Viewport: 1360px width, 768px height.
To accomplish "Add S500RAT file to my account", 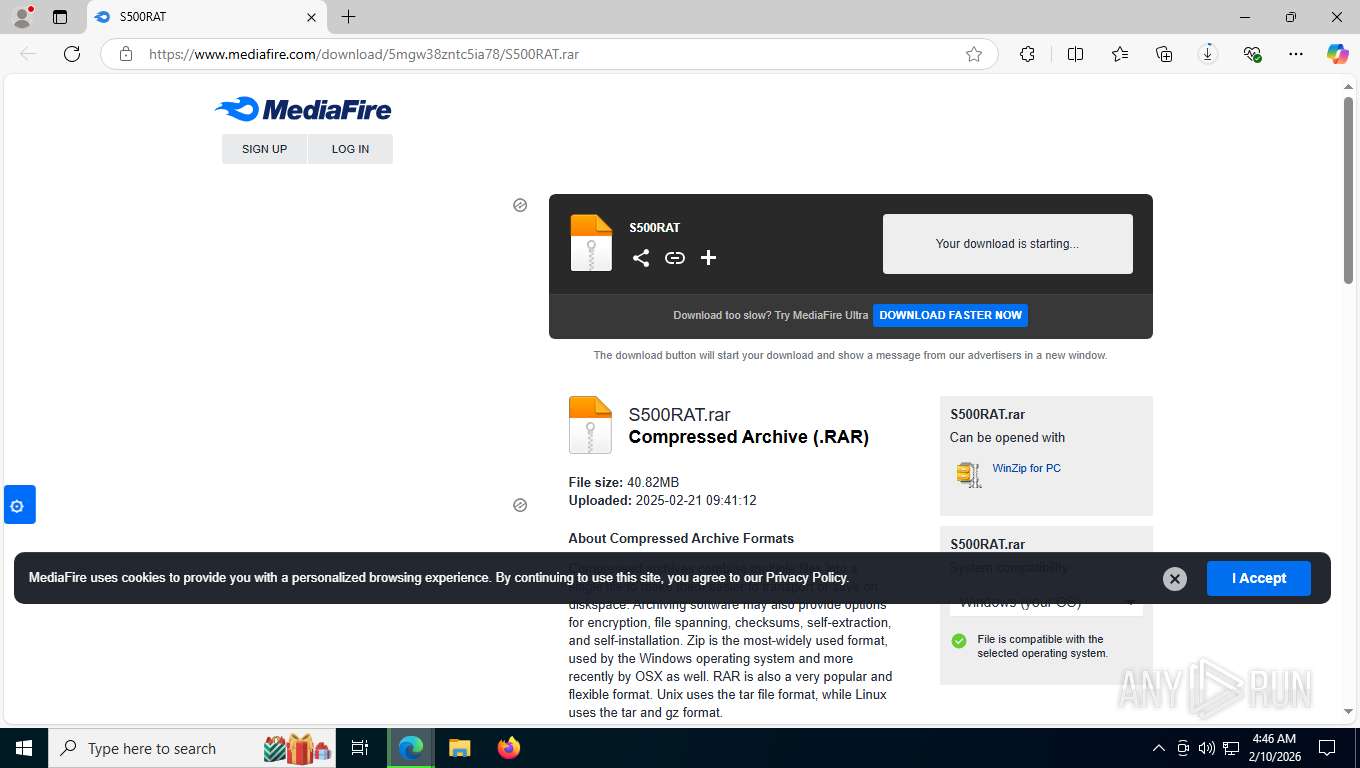I will [x=708, y=258].
